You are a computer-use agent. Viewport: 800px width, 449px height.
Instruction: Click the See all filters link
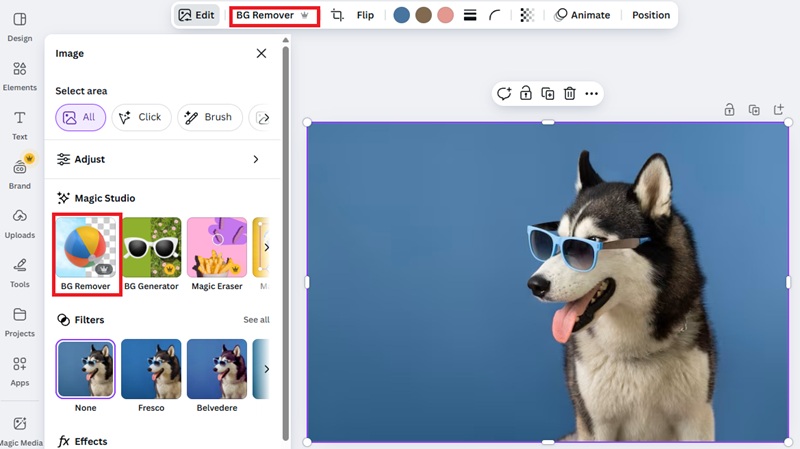(256, 320)
